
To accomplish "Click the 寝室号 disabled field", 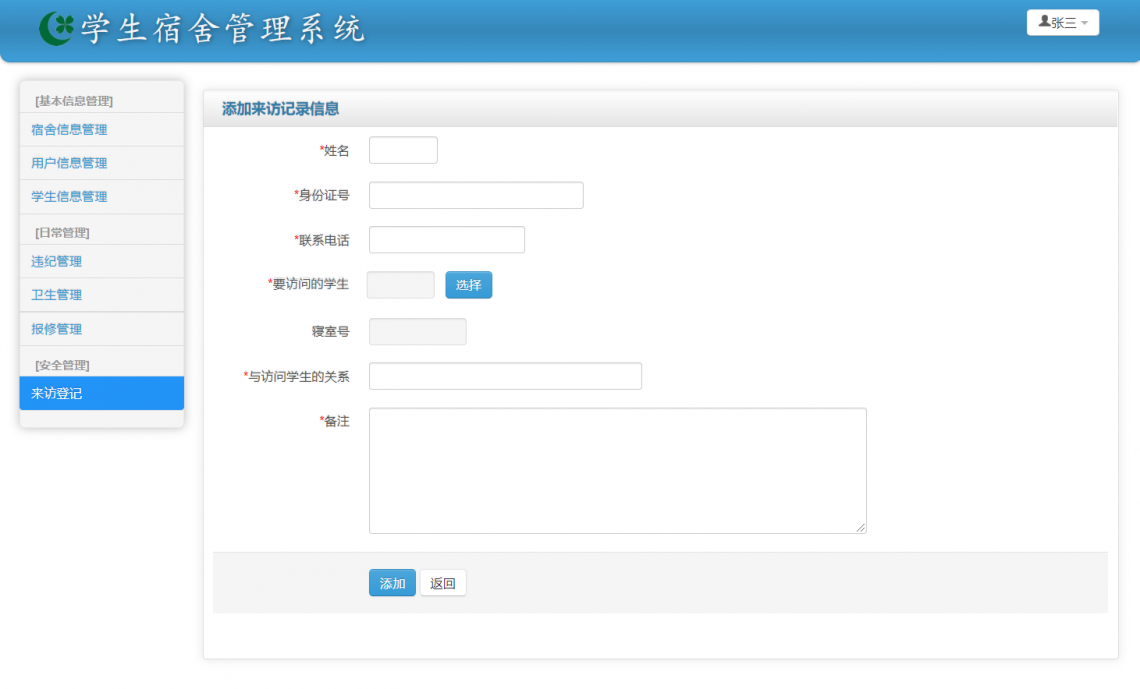I will click(417, 331).
